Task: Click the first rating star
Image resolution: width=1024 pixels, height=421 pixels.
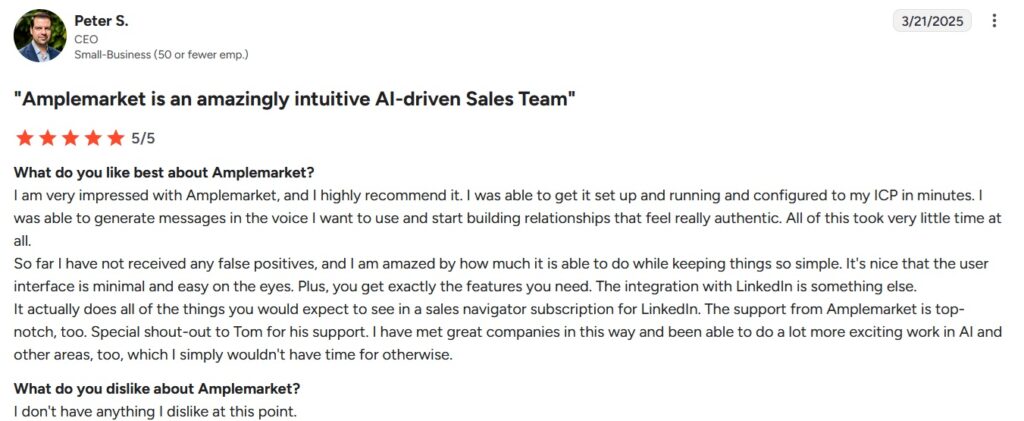Action: 25,138
